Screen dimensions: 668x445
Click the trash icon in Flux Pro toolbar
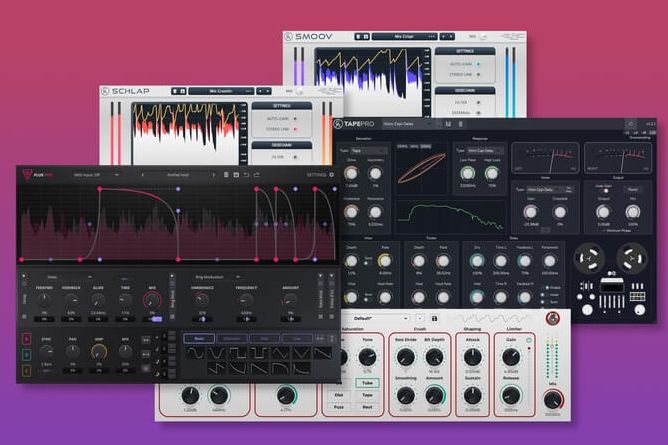click(x=226, y=175)
